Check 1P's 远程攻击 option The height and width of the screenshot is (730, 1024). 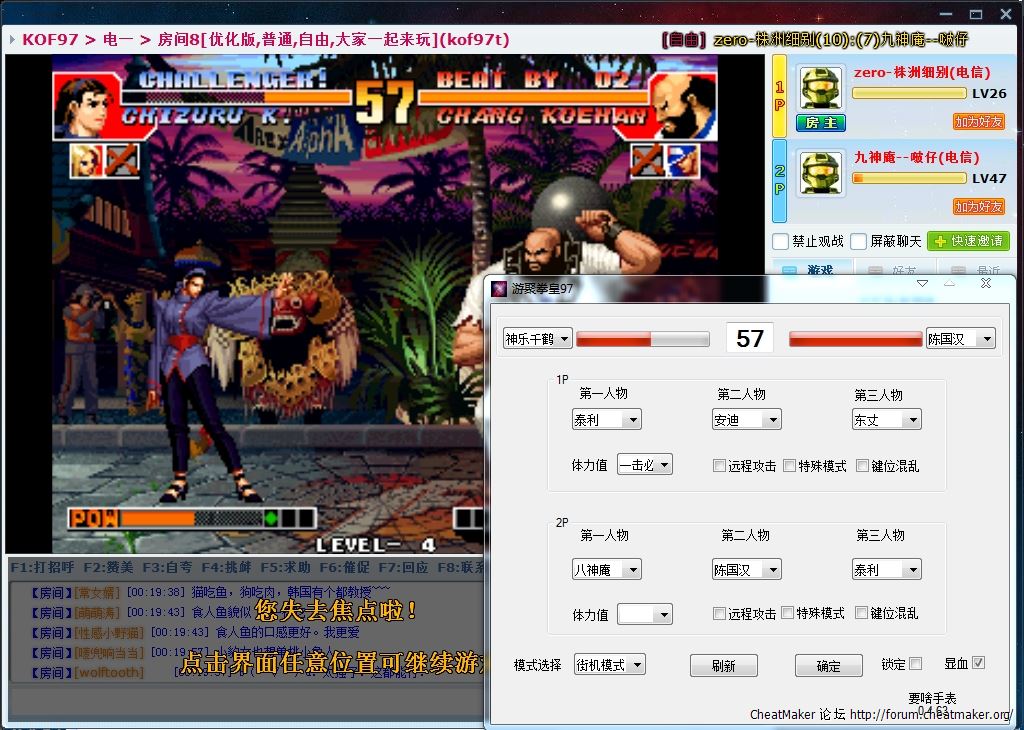pyautogui.click(x=719, y=465)
